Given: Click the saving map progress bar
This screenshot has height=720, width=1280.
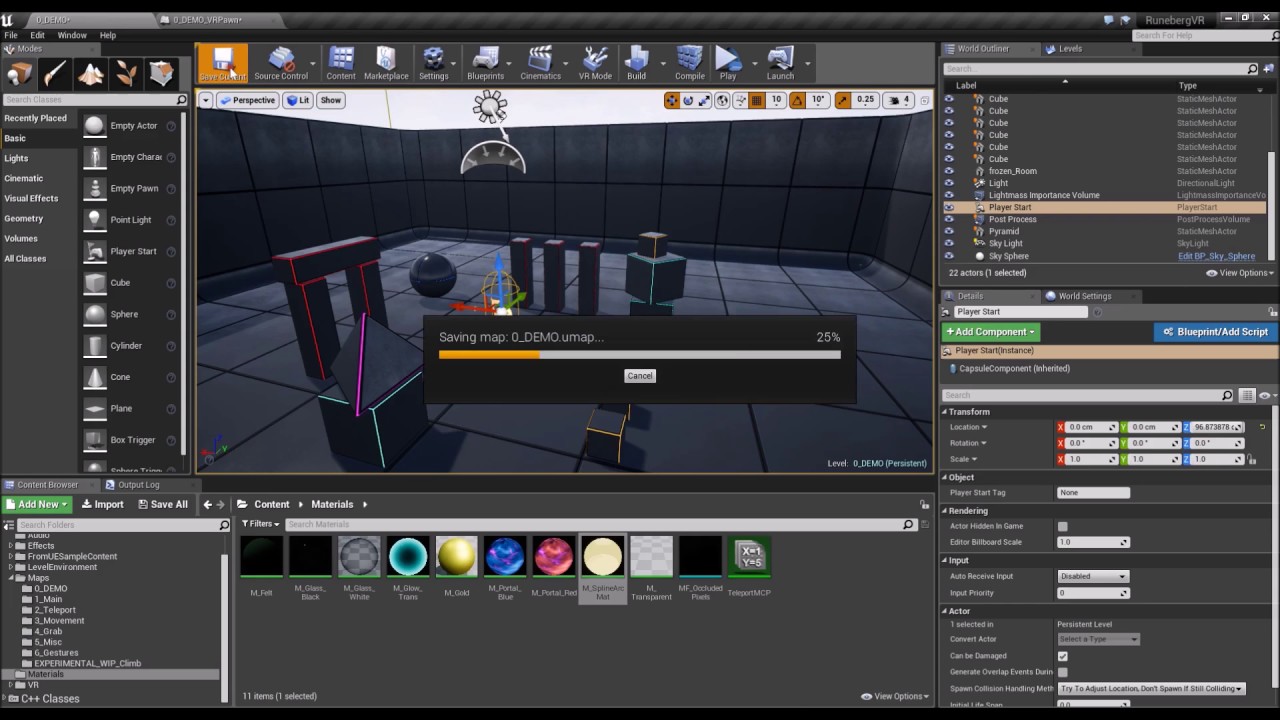Looking at the screenshot, I should [x=640, y=354].
